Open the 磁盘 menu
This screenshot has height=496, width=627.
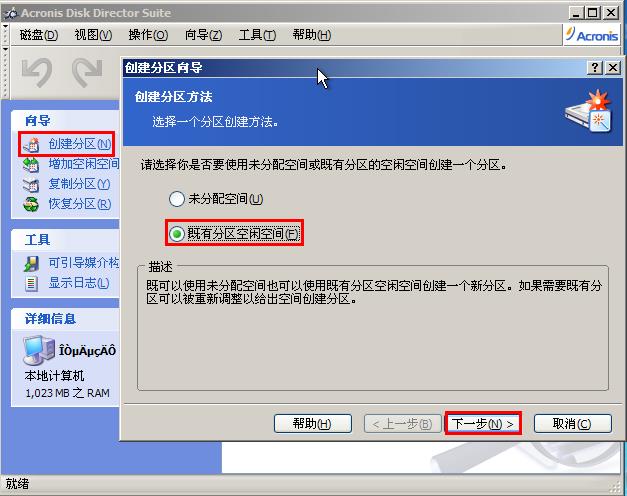39,35
